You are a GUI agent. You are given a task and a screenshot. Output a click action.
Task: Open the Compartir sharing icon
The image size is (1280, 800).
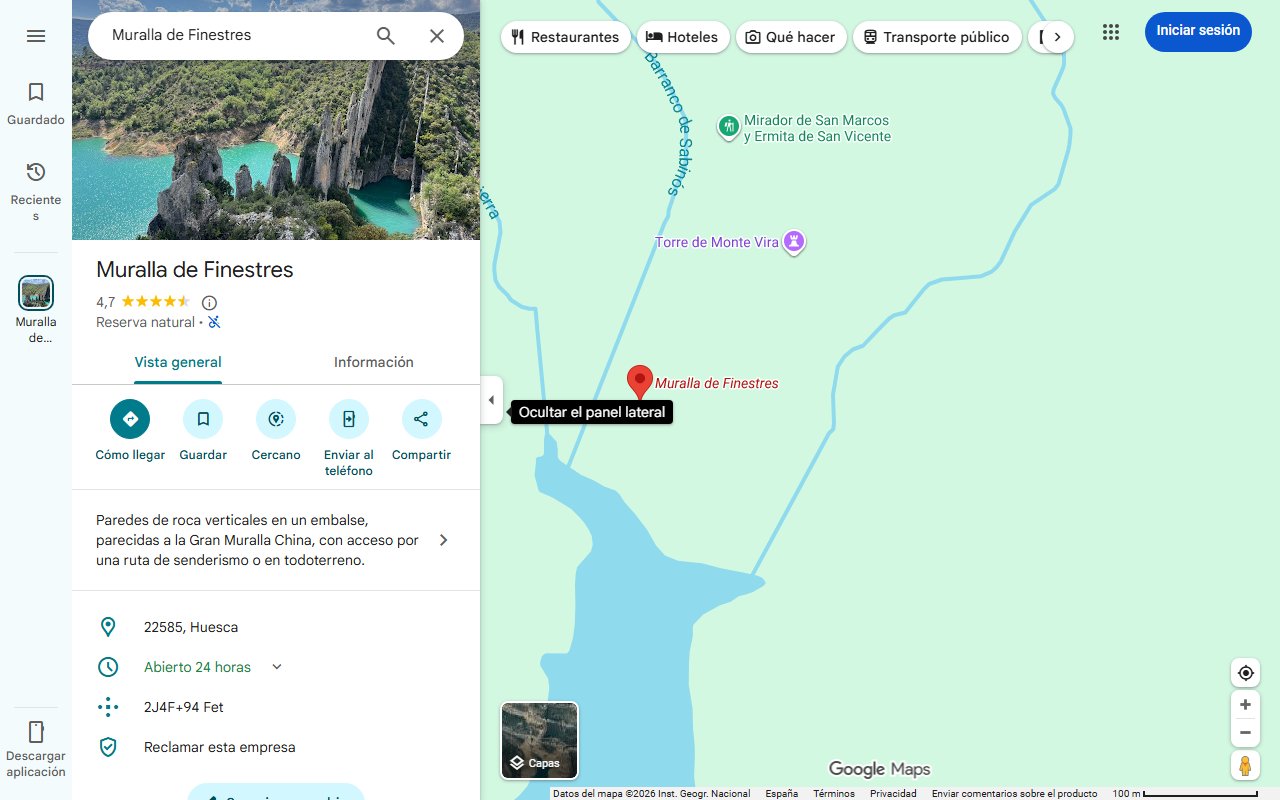pyautogui.click(x=421, y=419)
